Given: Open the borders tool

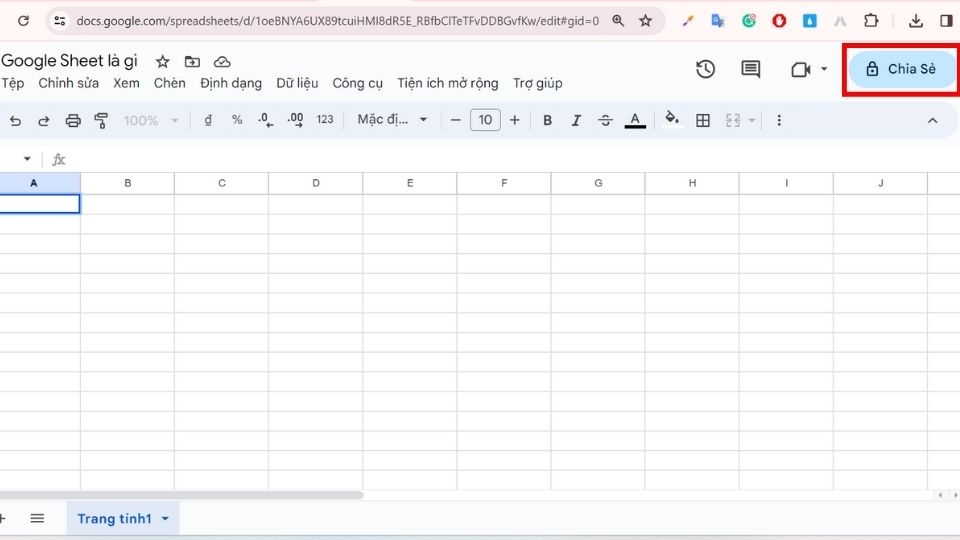Looking at the screenshot, I should (703, 121).
